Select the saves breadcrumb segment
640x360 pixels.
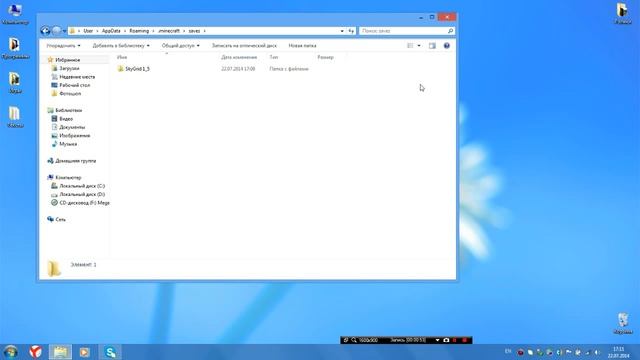pos(194,31)
